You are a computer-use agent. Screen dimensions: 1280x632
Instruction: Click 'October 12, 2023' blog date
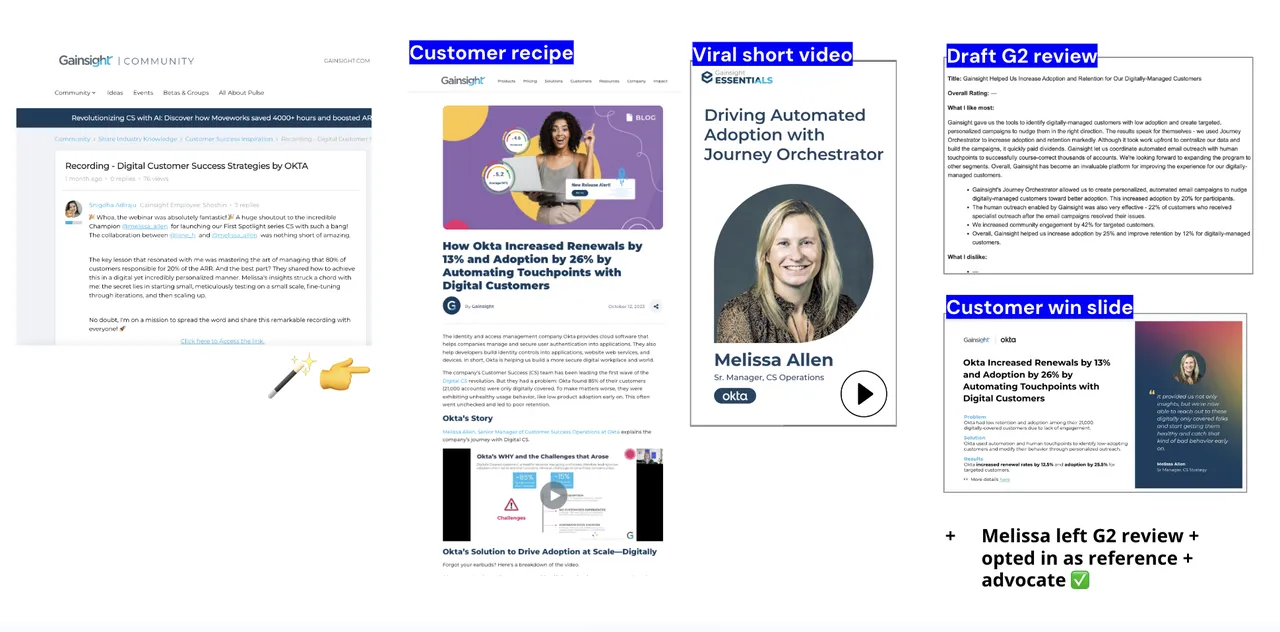pos(626,306)
